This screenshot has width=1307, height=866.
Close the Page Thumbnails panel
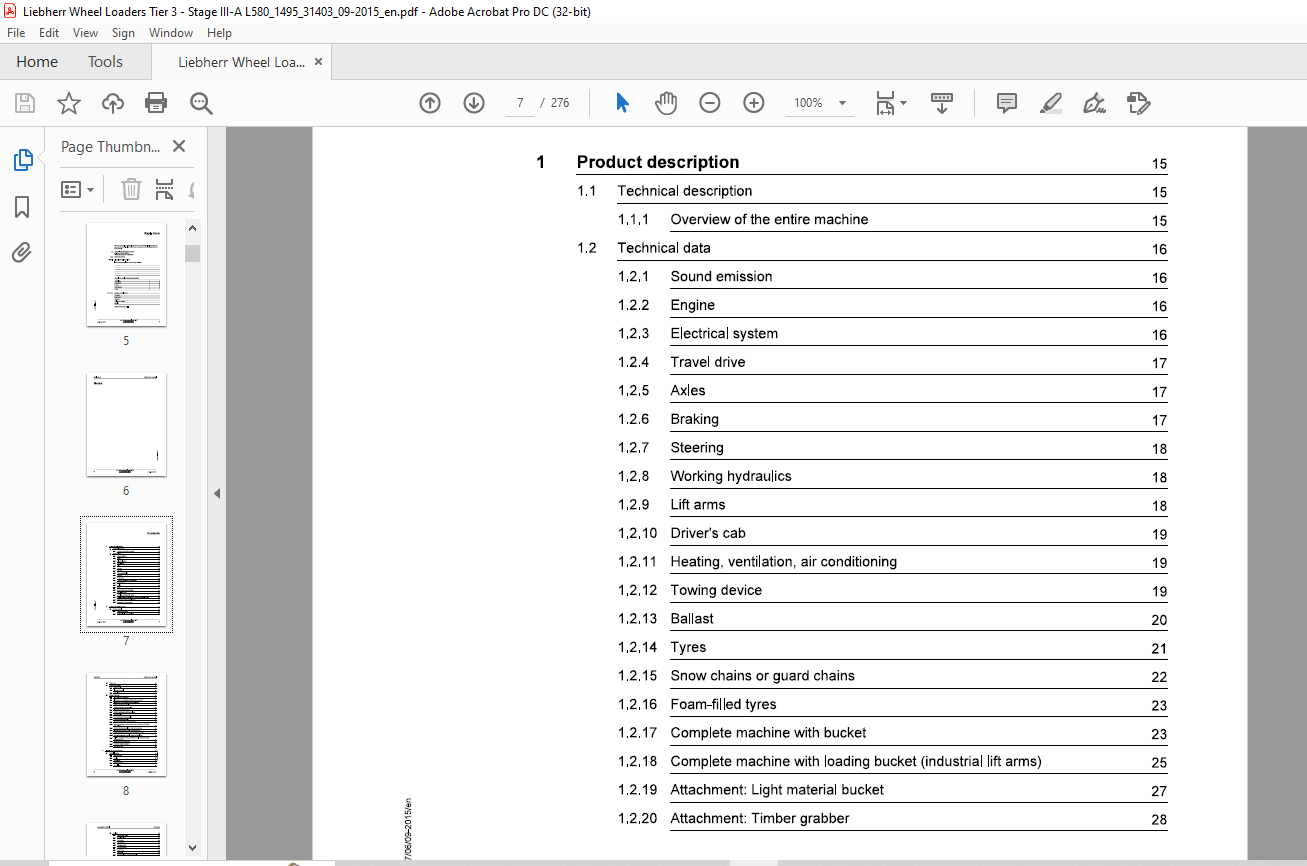tap(179, 146)
